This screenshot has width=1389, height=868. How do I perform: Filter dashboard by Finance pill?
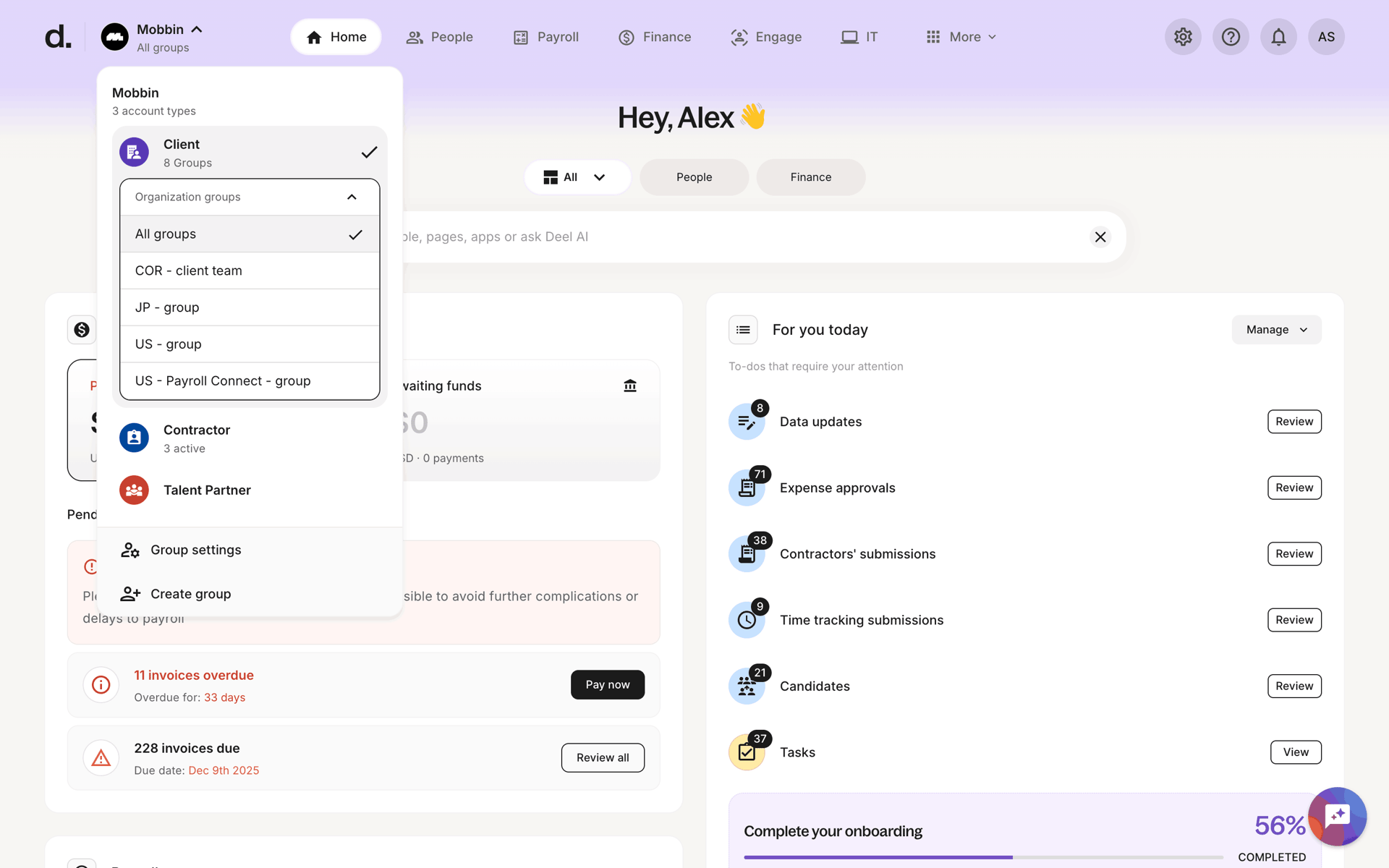click(x=811, y=177)
